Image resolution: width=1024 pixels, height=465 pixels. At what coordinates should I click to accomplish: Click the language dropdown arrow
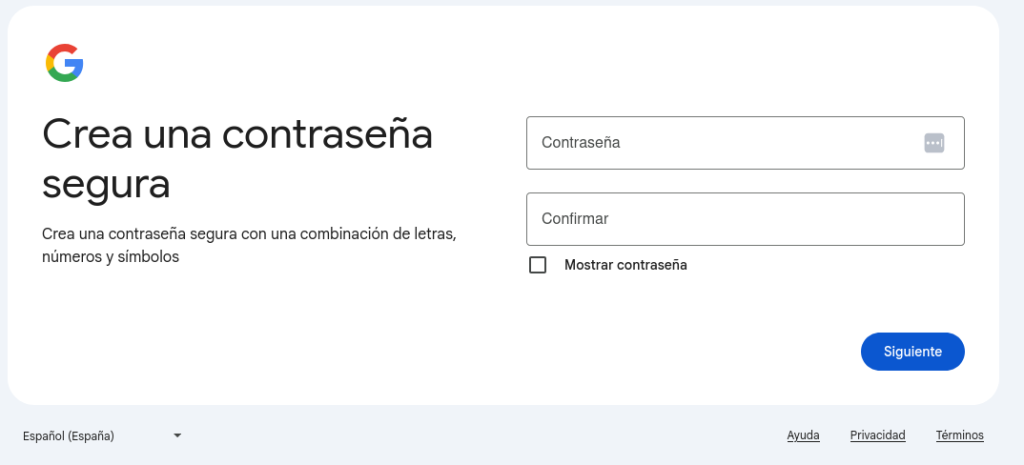(x=177, y=436)
